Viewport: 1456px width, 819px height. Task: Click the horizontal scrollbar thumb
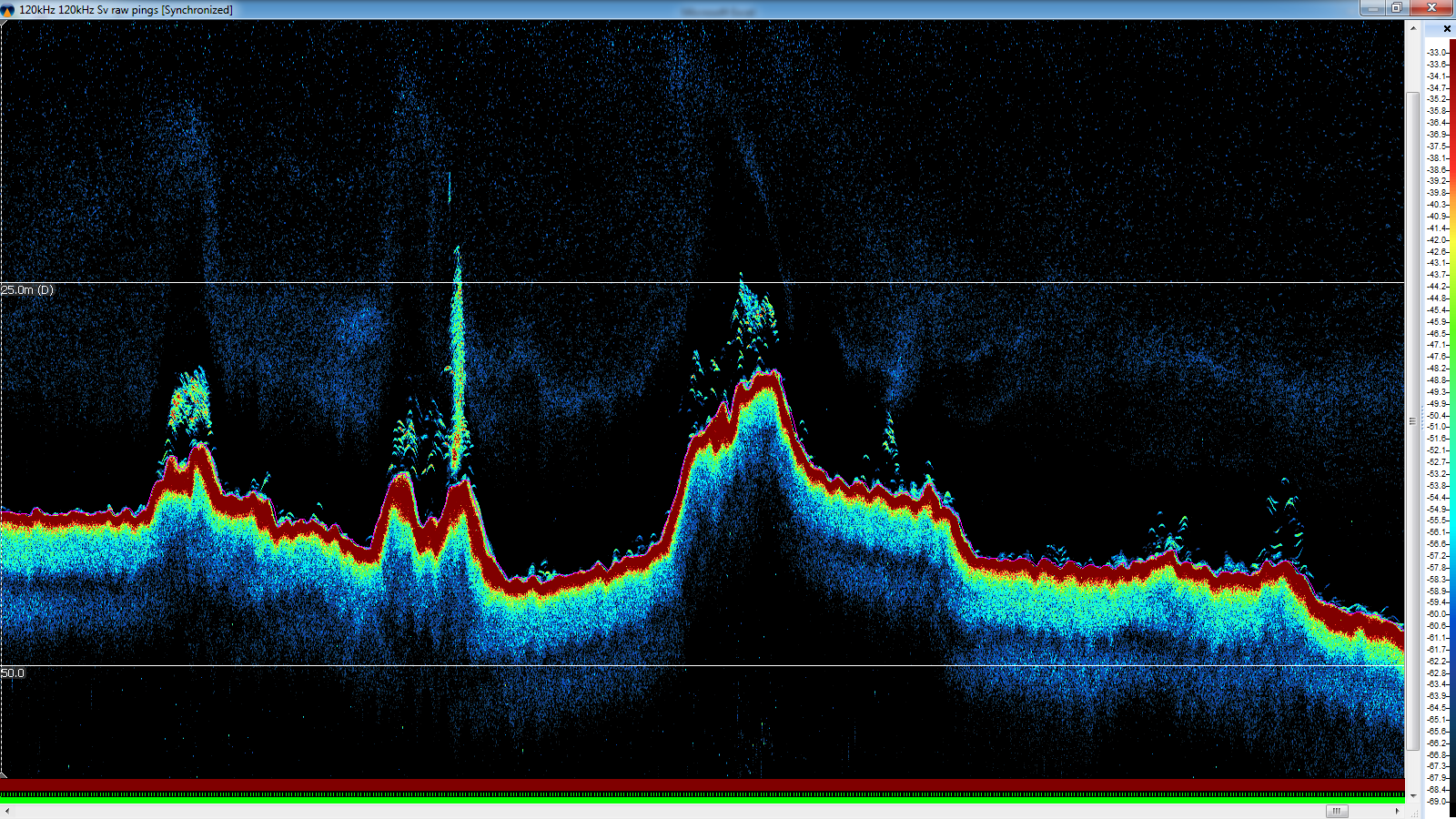(x=1336, y=811)
